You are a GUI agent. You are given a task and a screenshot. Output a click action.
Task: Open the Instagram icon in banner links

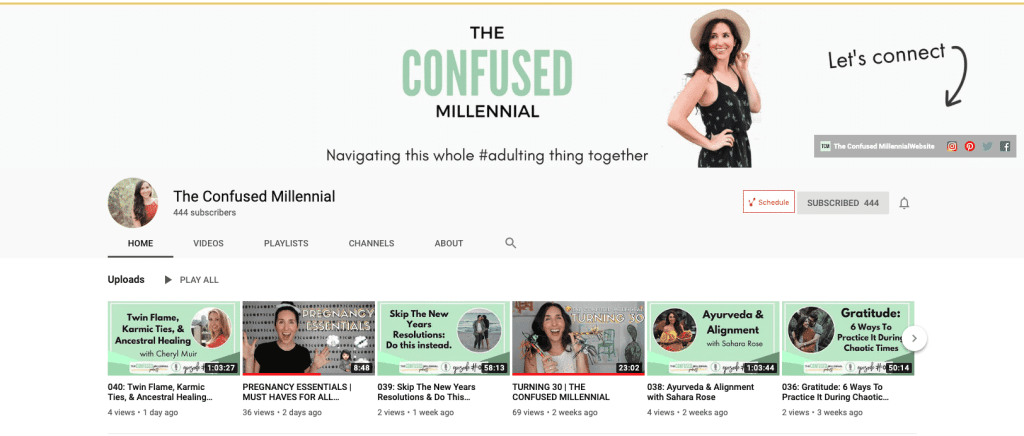pyautogui.click(x=952, y=146)
